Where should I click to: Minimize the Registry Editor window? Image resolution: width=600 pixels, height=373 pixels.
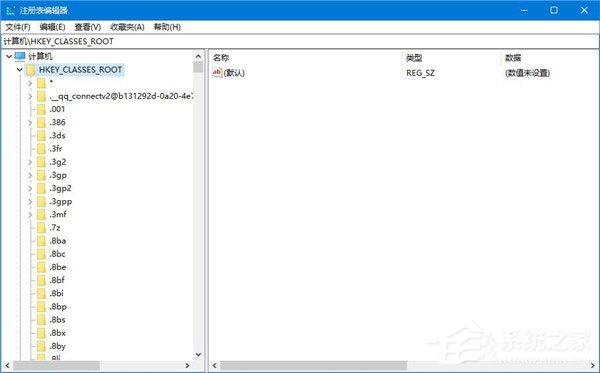pos(524,10)
